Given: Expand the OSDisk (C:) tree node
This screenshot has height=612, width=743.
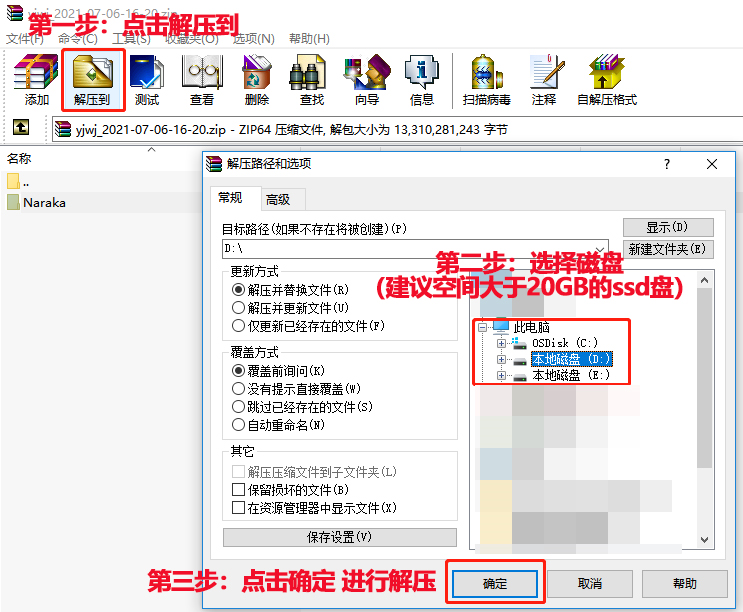Looking at the screenshot, I should pos(502,343).
